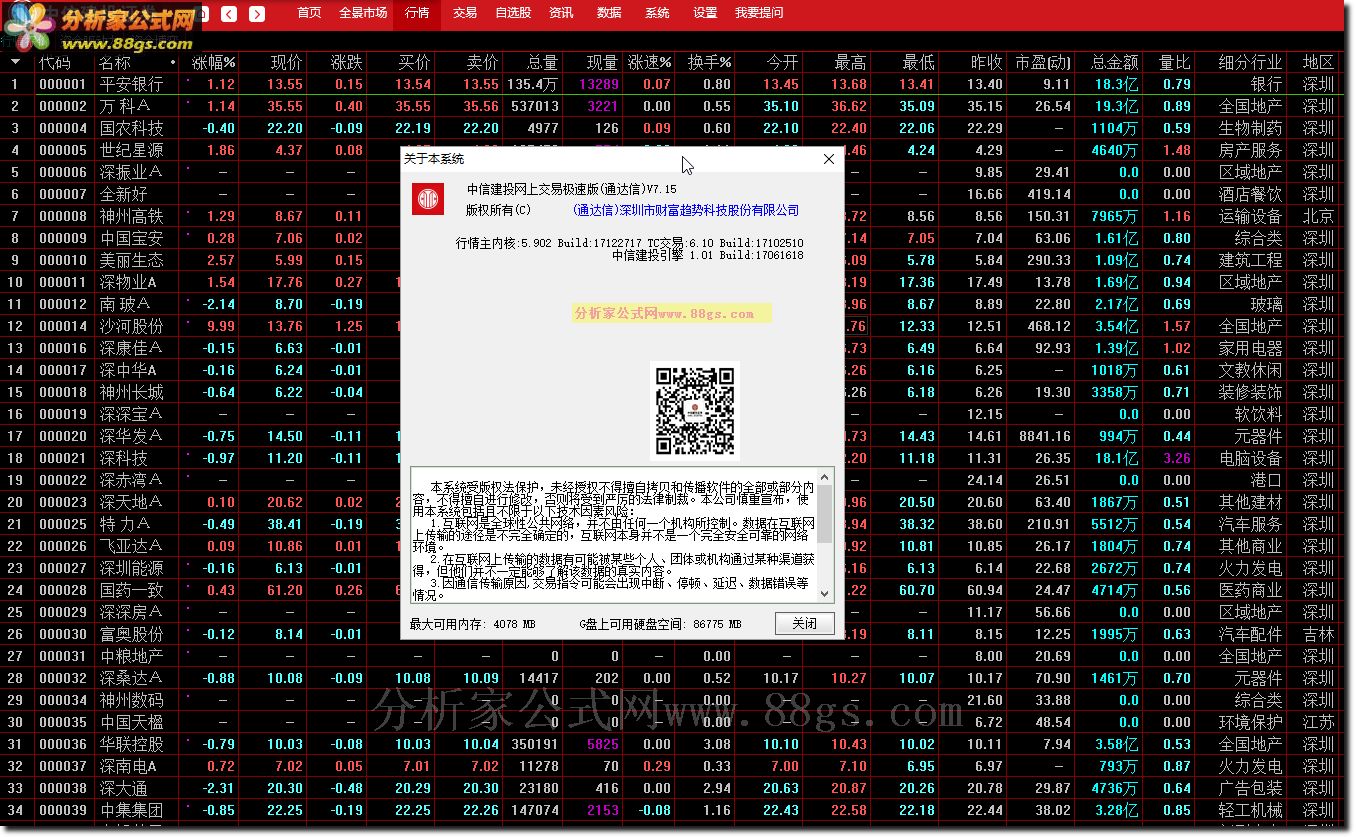
Task: Sort by the 涨速% column header
Action: 650,62
